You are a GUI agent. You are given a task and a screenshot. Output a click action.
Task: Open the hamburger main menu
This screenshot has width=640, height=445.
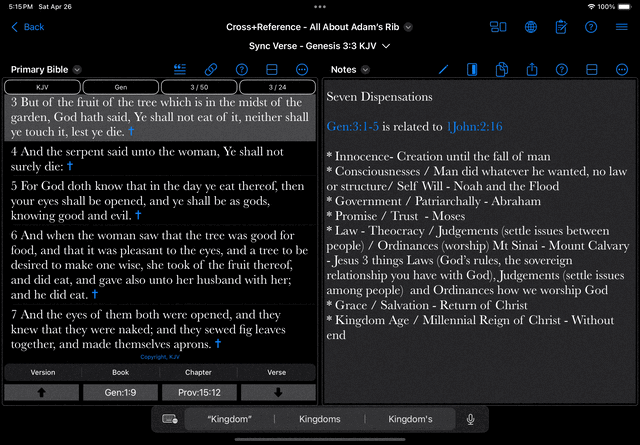622,27
